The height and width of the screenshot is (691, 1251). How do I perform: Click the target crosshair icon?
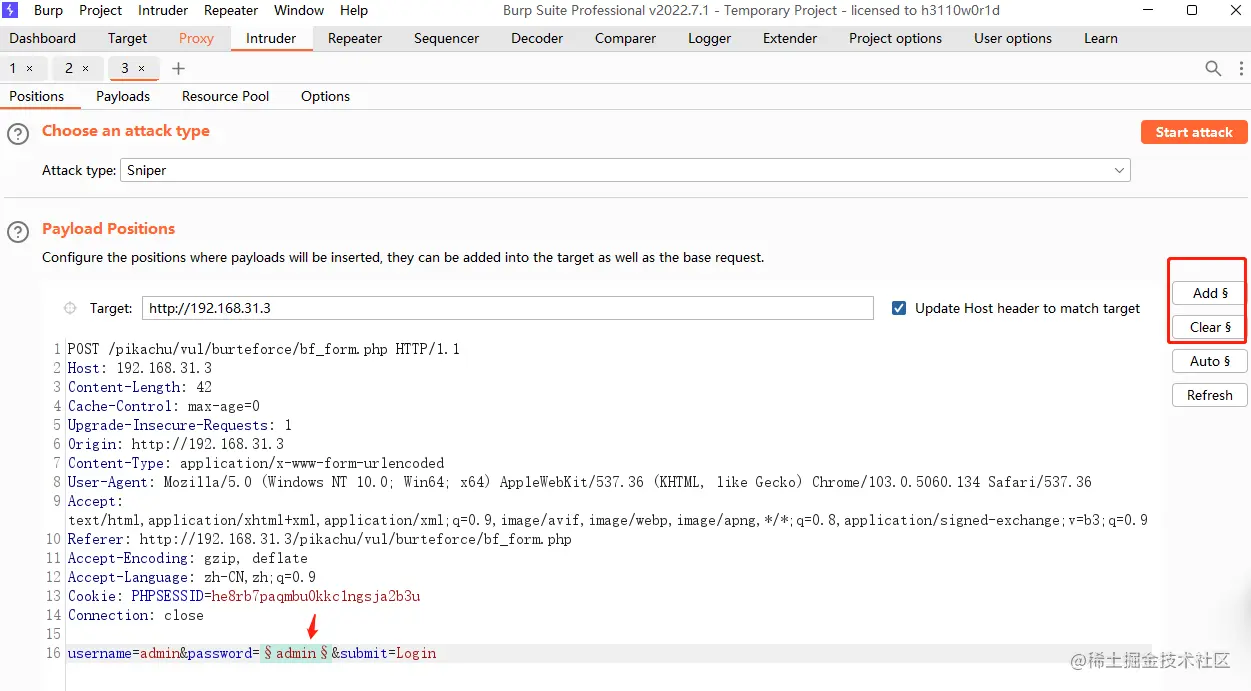click(70, 308)
